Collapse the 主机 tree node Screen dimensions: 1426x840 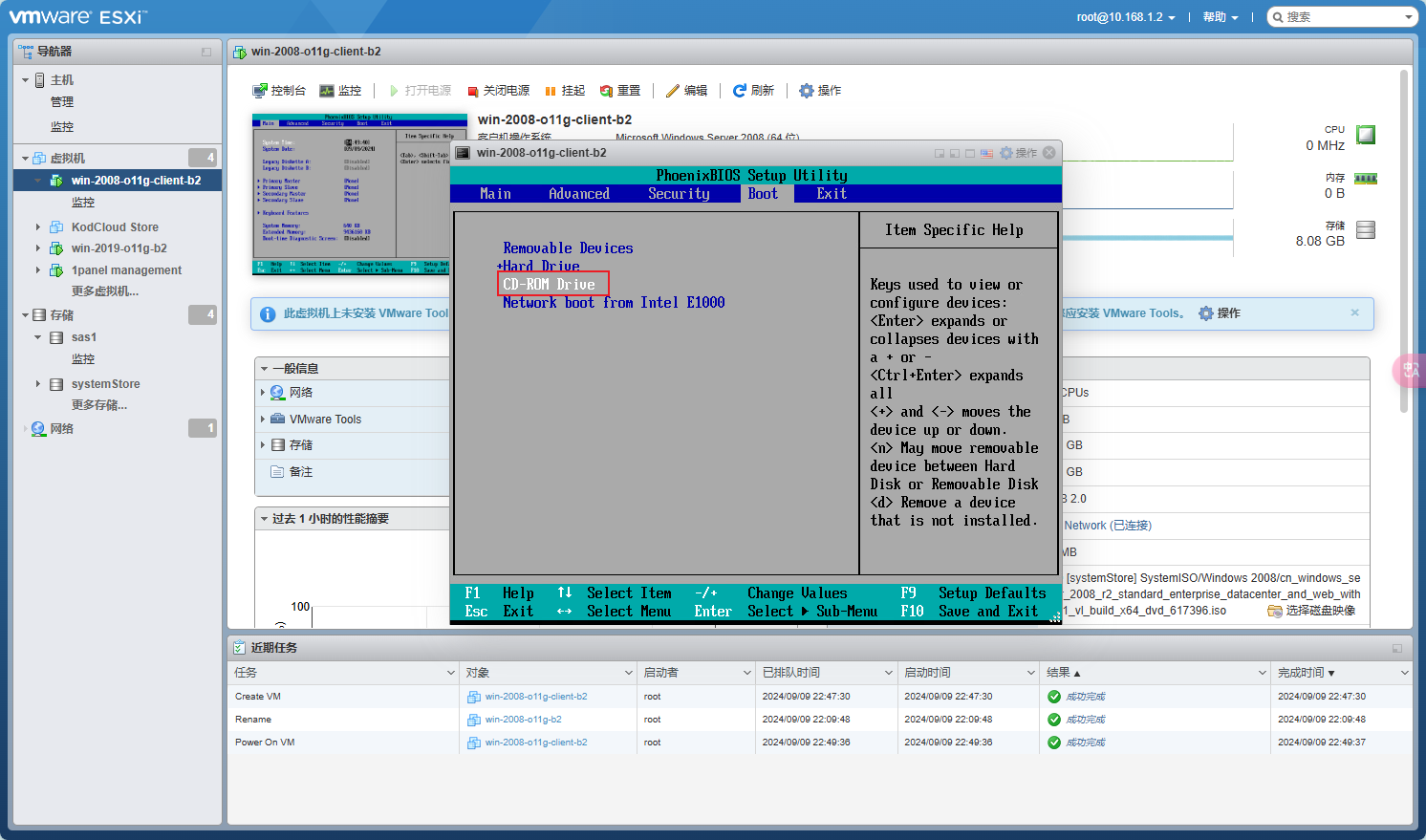pos(25,80)
